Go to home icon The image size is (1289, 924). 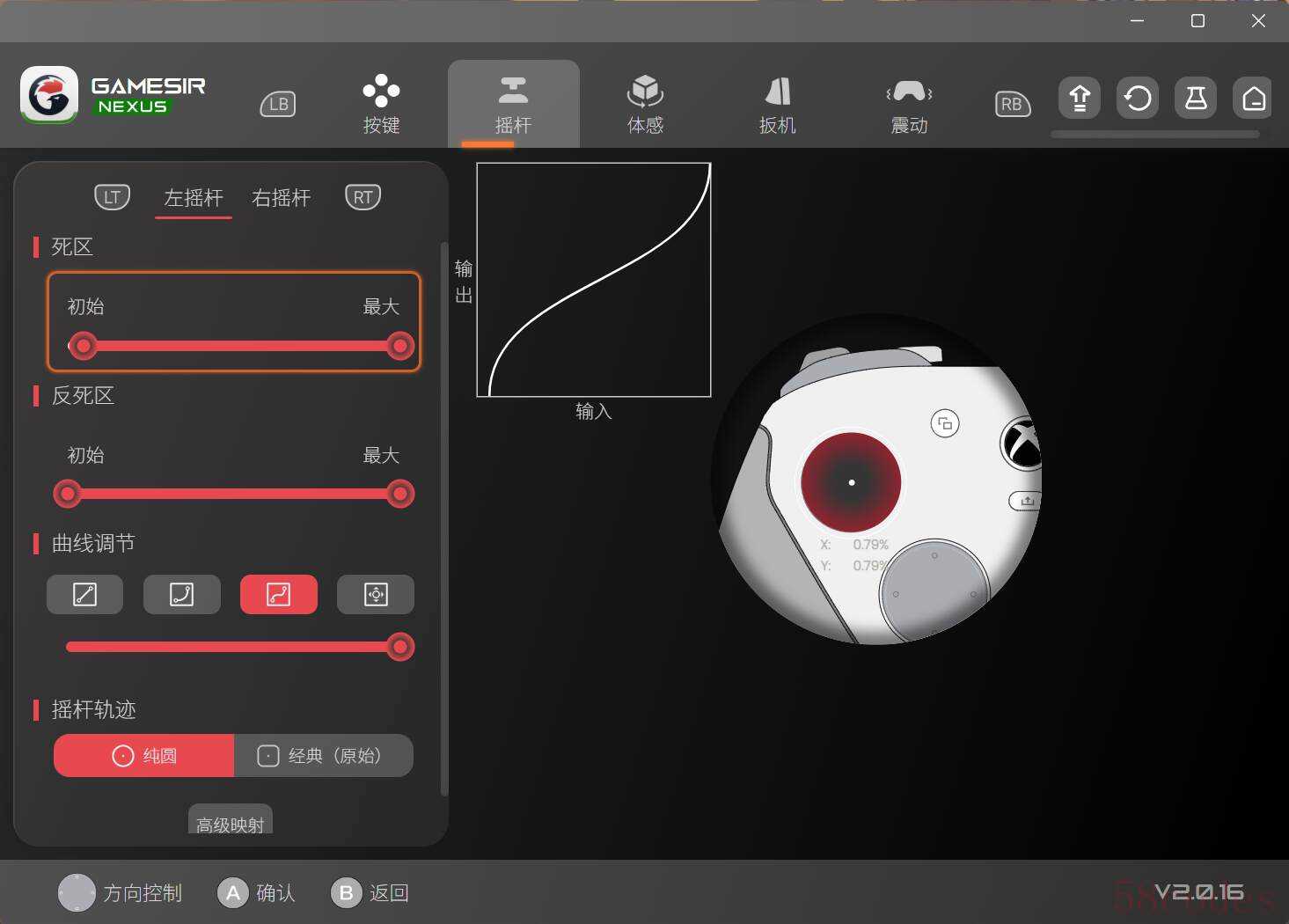click(1254, 98)
